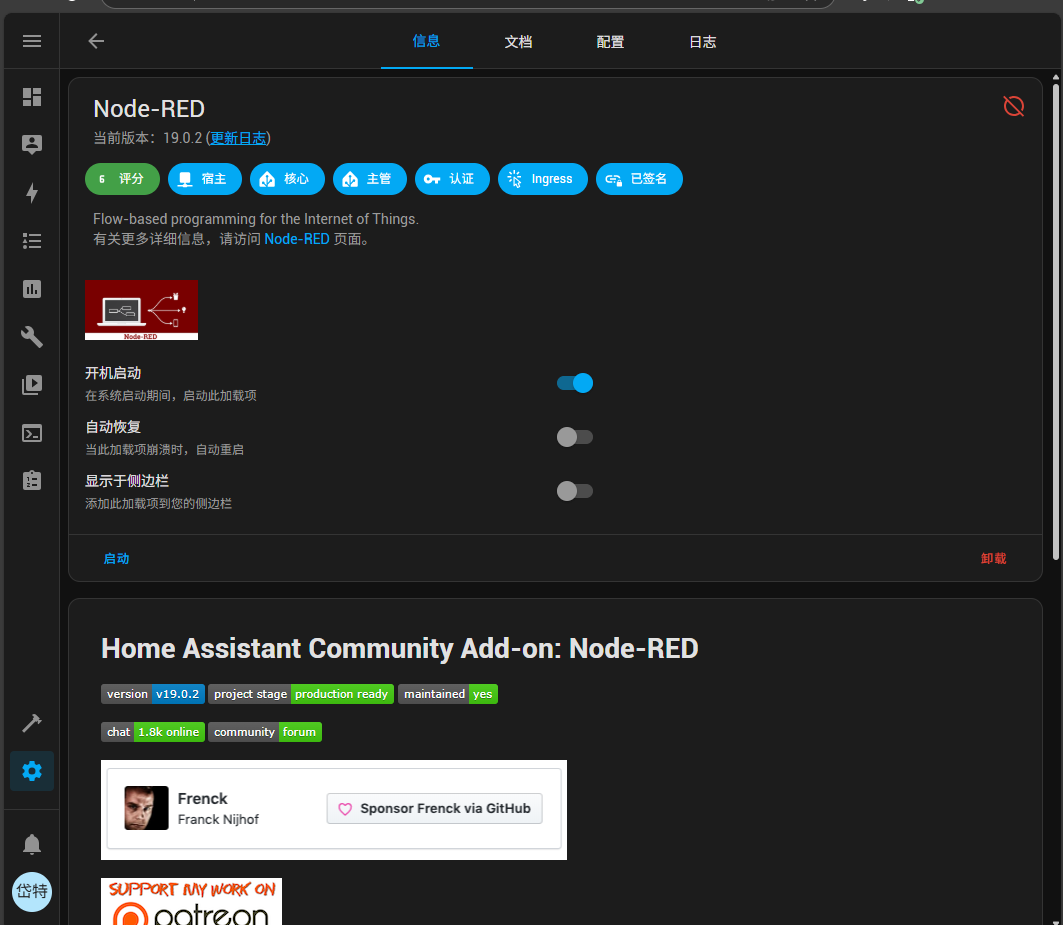The image size is (1063, 925).
Task: Open Energy lightning bolt sidebar icon
Action: 32,193
